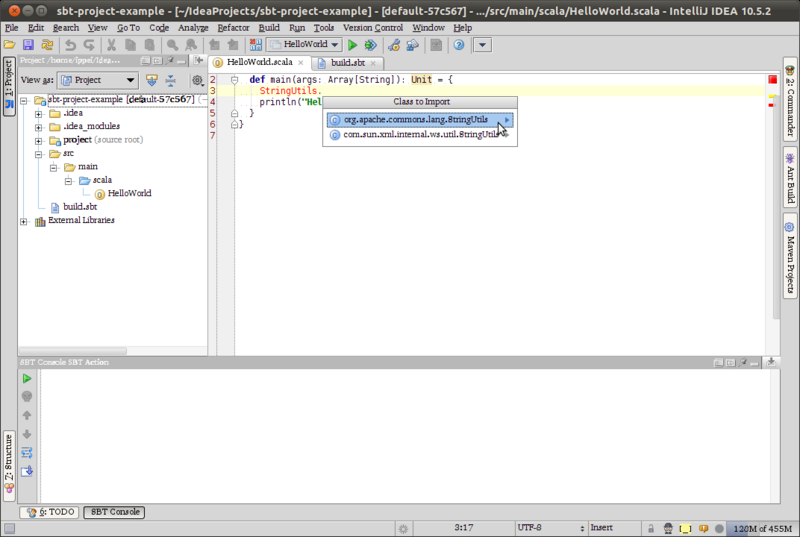The width and height of the screenshot is (800, 537).
Task: Open the Version Control menu
Action: [372, 28]
